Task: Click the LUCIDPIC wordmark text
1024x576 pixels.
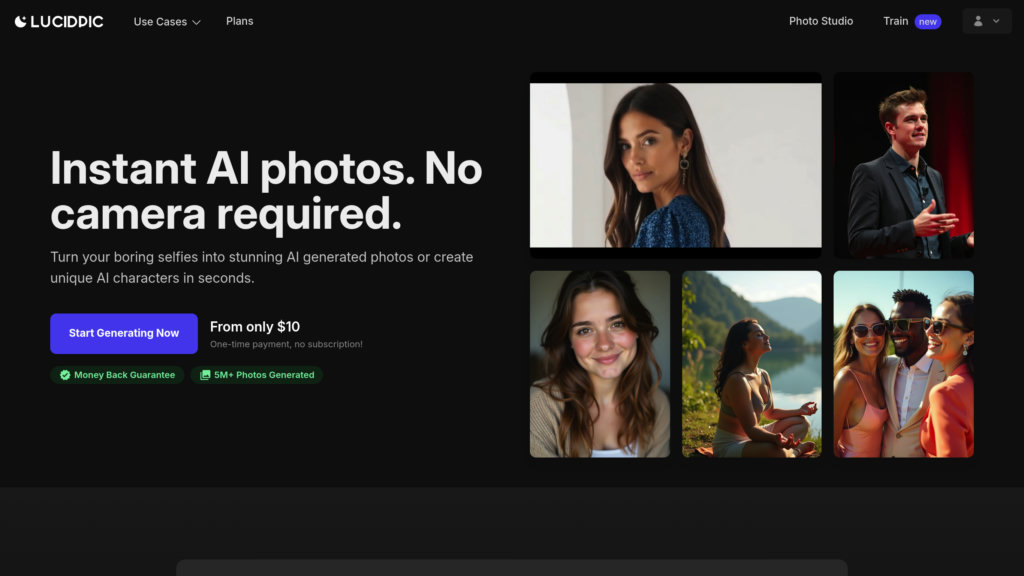Action: pyautogui.click(x=67, y=21)
